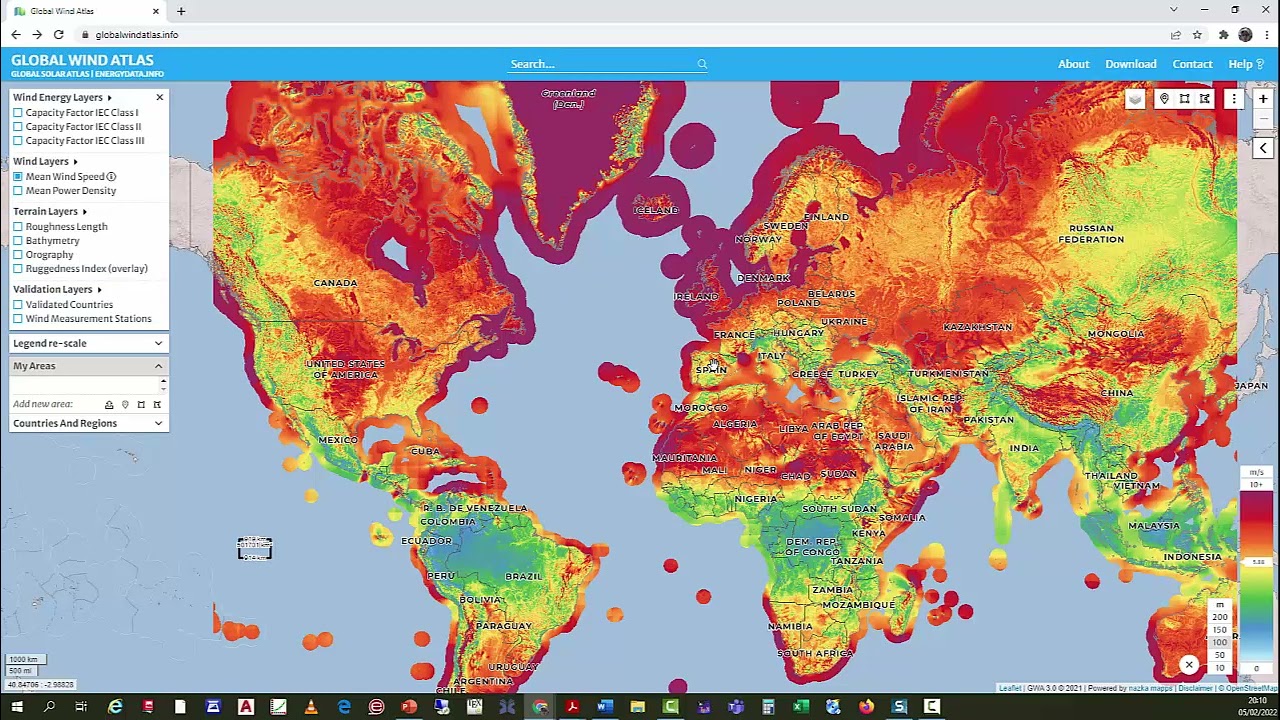
Task: Select 200 m height on height selector
Action: click(1220, 617)
